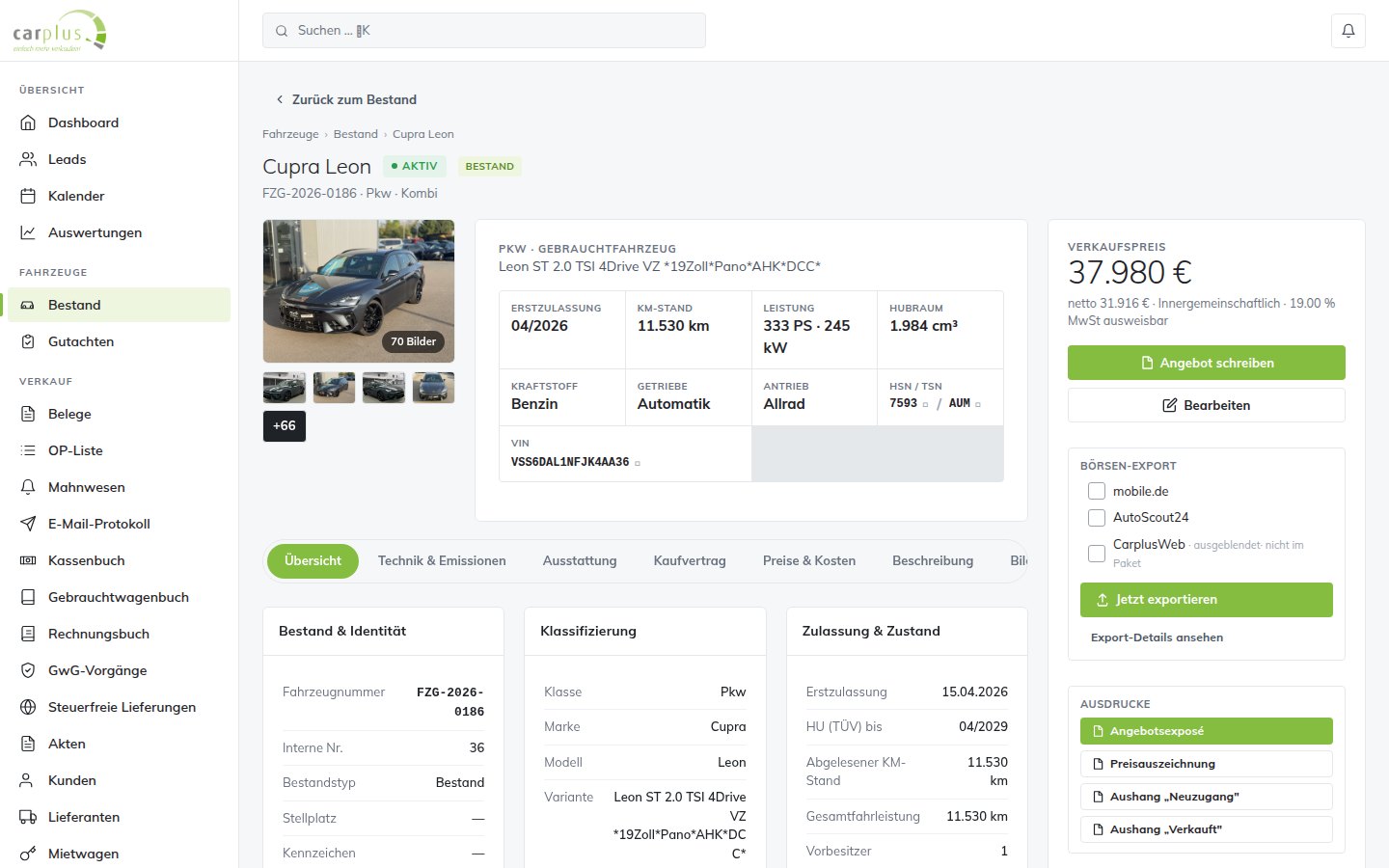Print Aushang „Verkauf“

(1207, 829)
